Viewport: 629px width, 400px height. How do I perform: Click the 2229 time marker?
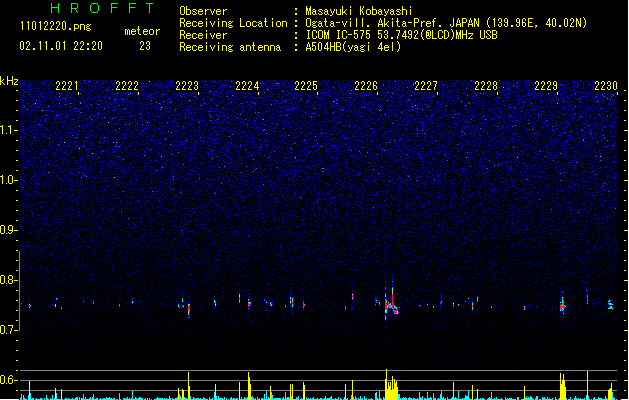coord(546,86)
